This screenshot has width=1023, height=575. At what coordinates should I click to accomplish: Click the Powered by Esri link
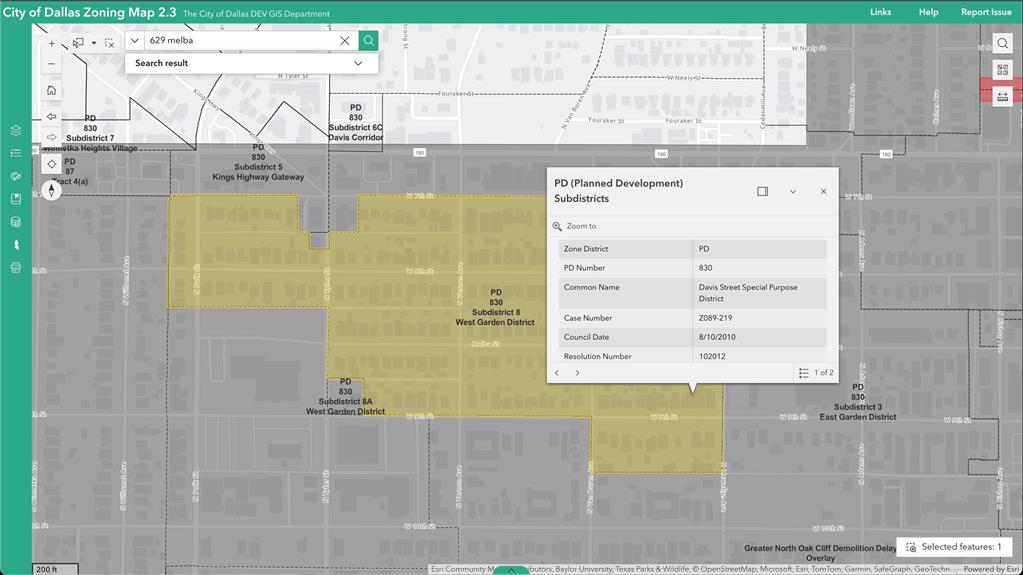(x=992, y=569)
